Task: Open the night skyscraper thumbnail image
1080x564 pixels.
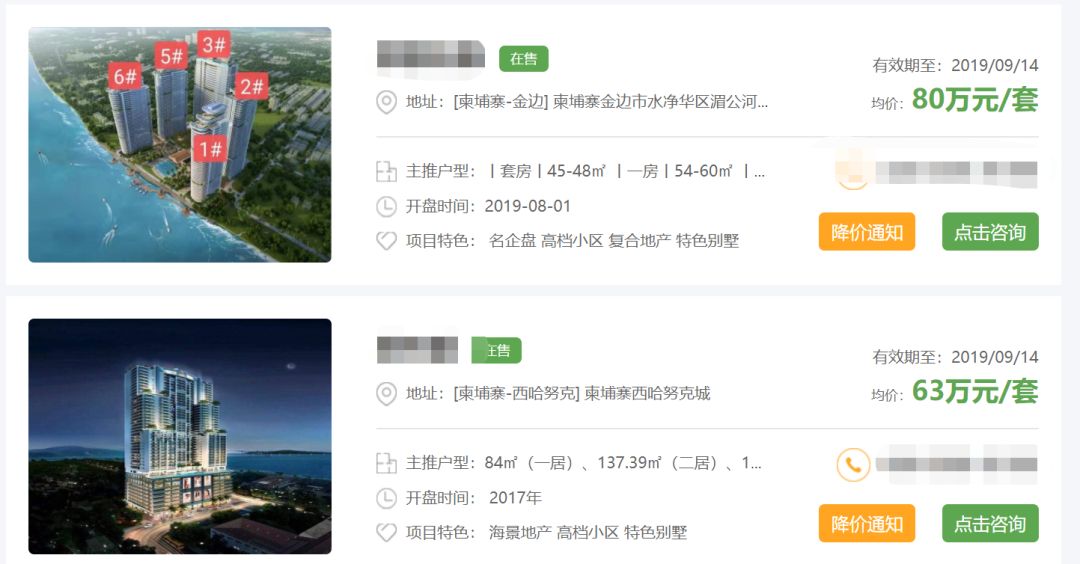Action: [180, 436]
